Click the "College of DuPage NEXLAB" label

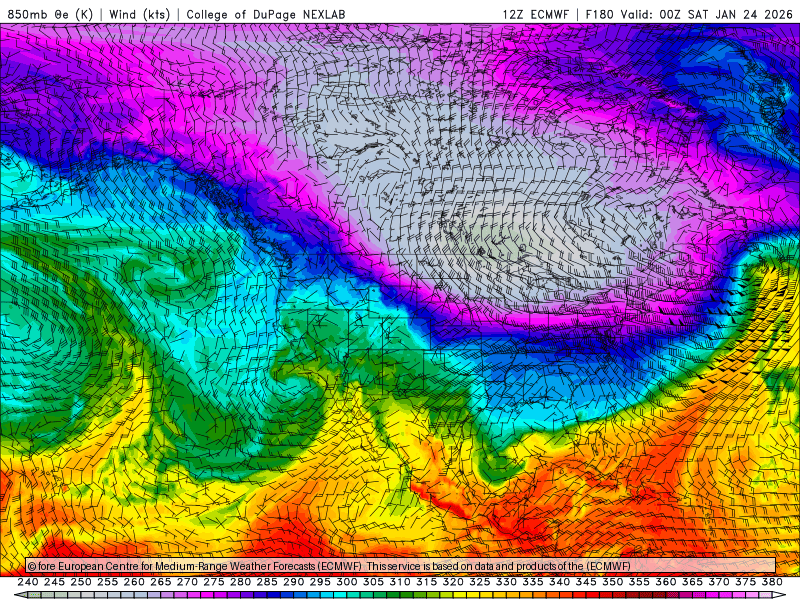click(266, 14)
